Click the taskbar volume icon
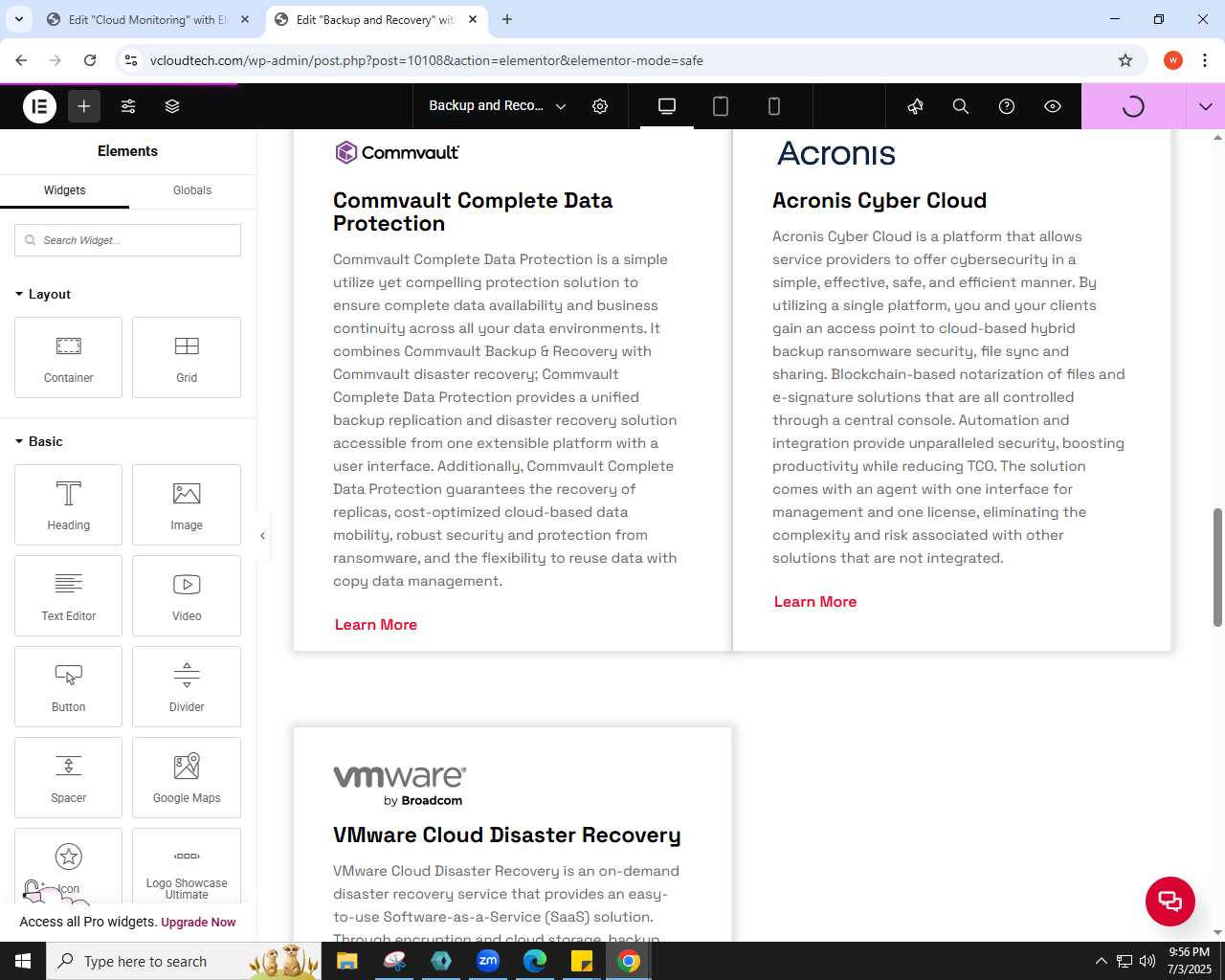1225x980 pixels. click(x=1147, y=961)
